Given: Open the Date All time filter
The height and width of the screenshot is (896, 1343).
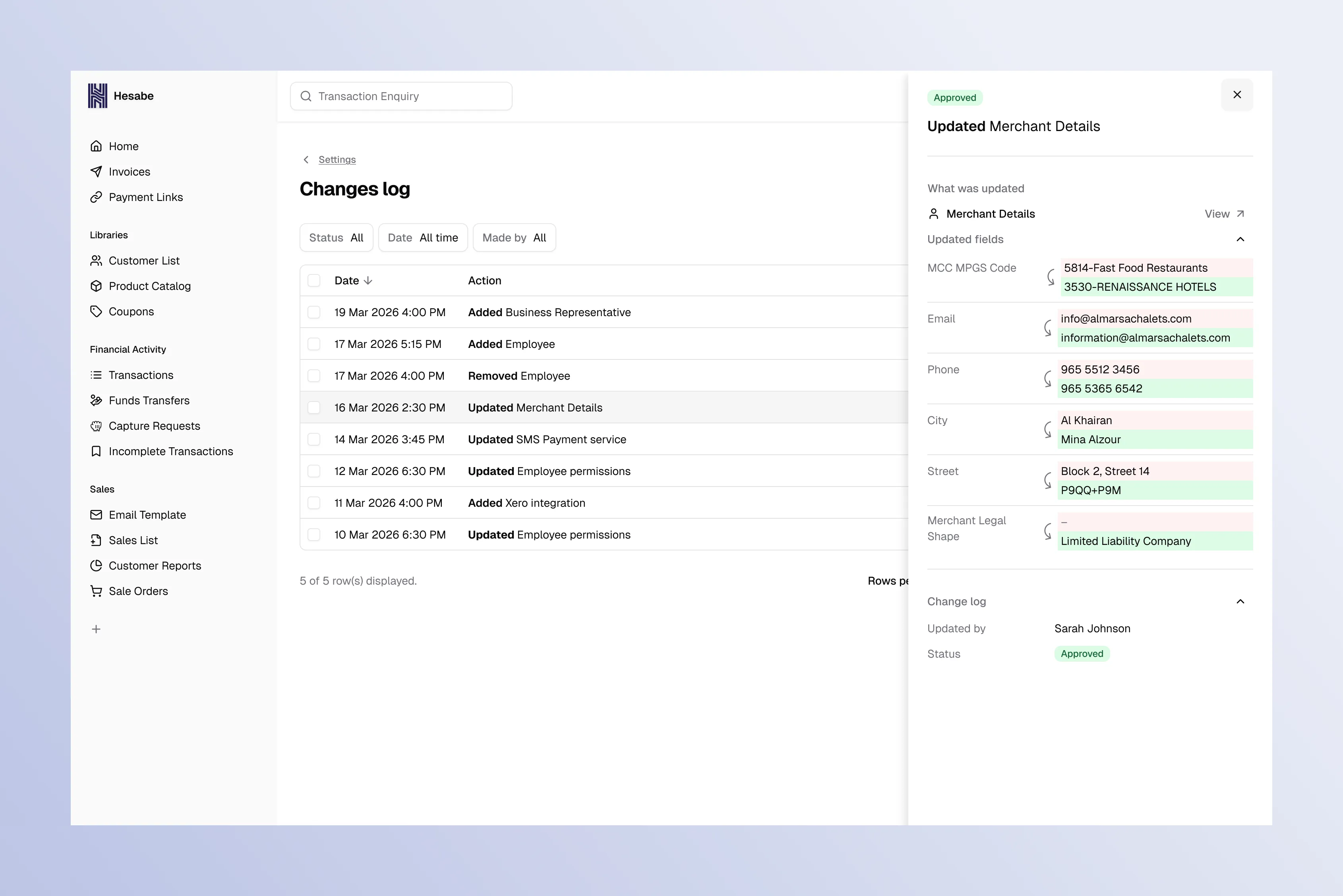Looking at the screenshot, I should point(423,238).
